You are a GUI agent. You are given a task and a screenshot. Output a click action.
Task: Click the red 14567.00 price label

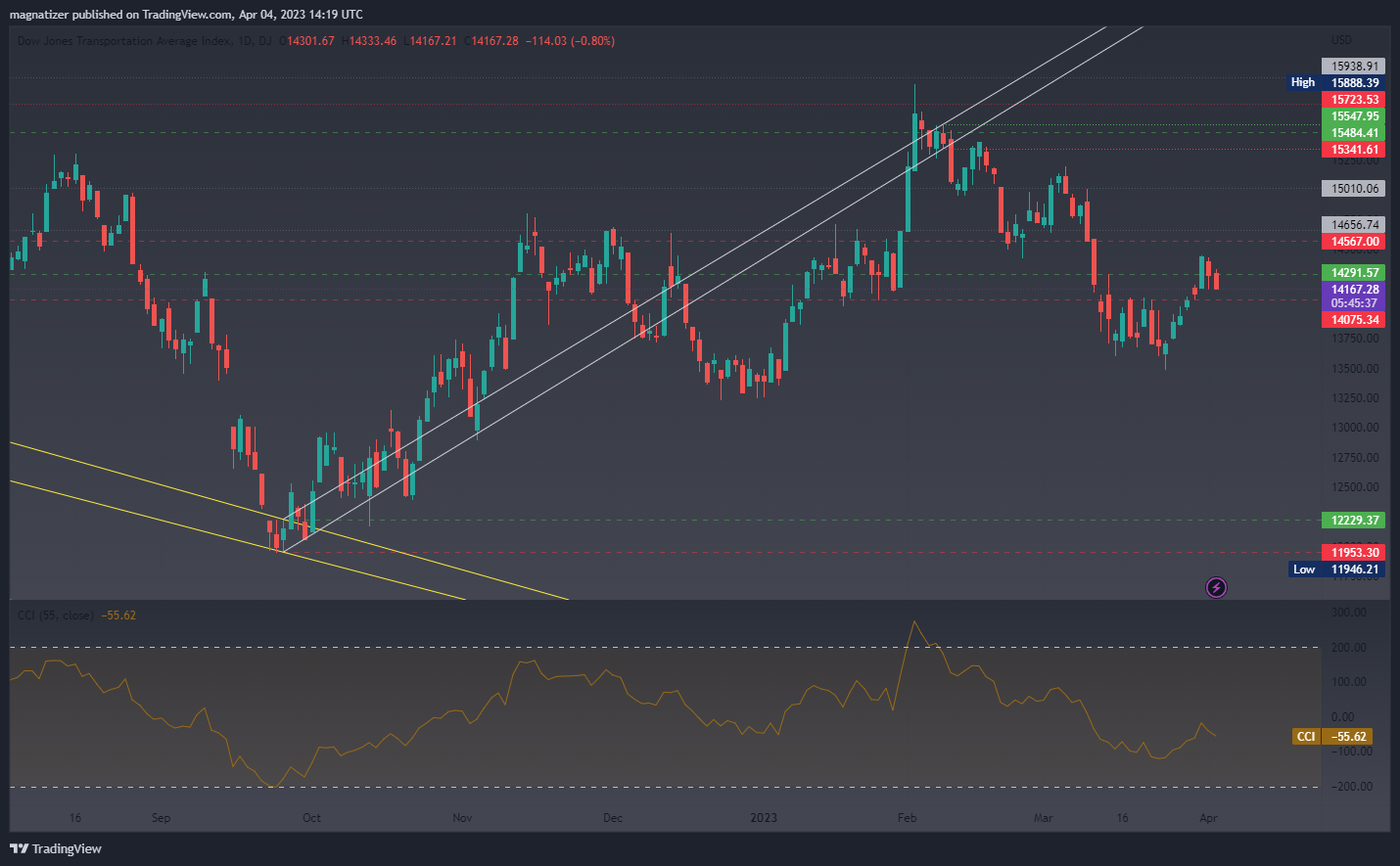tap(1354, 242)
